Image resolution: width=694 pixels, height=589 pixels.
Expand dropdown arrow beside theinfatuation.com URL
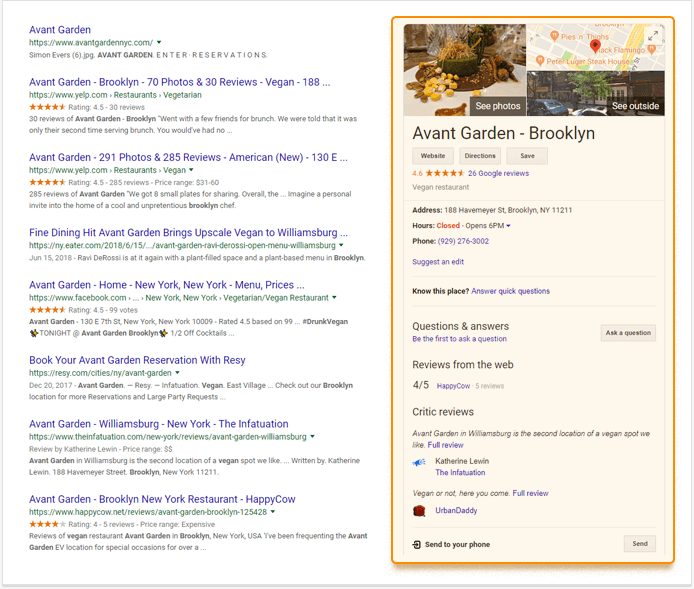[312, 436]
